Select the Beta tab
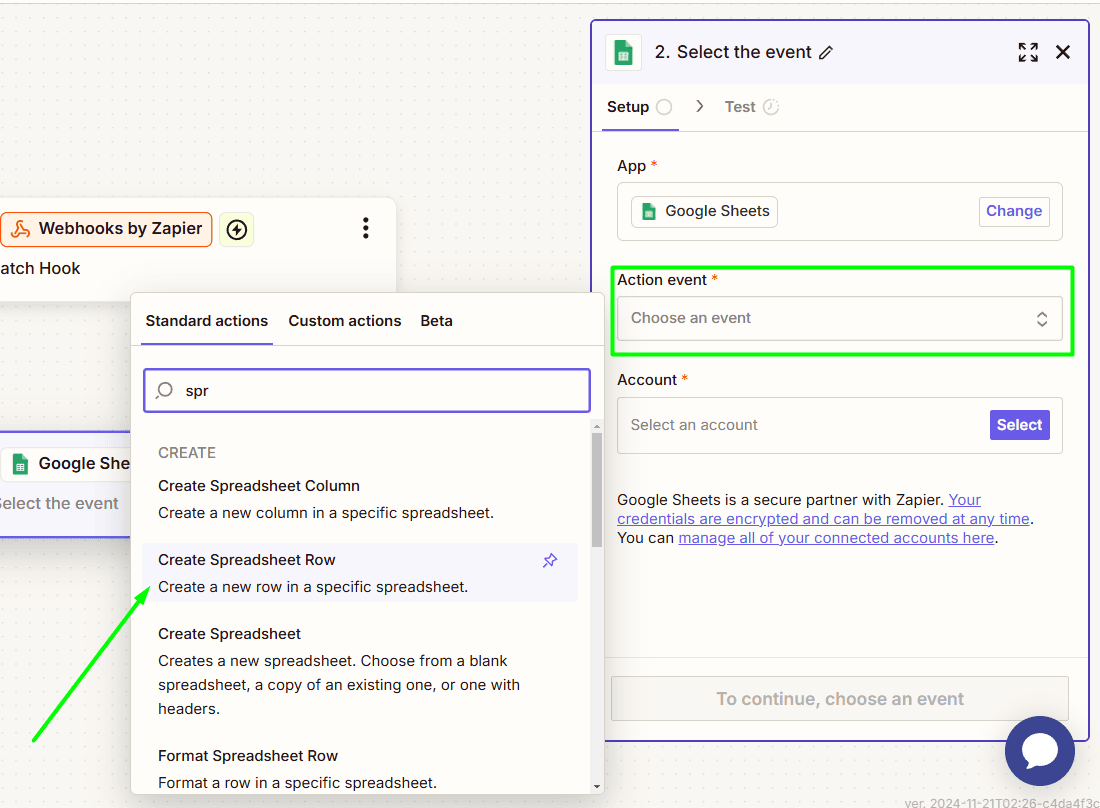Viewport: 1100px width, 808px height. [436, 321]
